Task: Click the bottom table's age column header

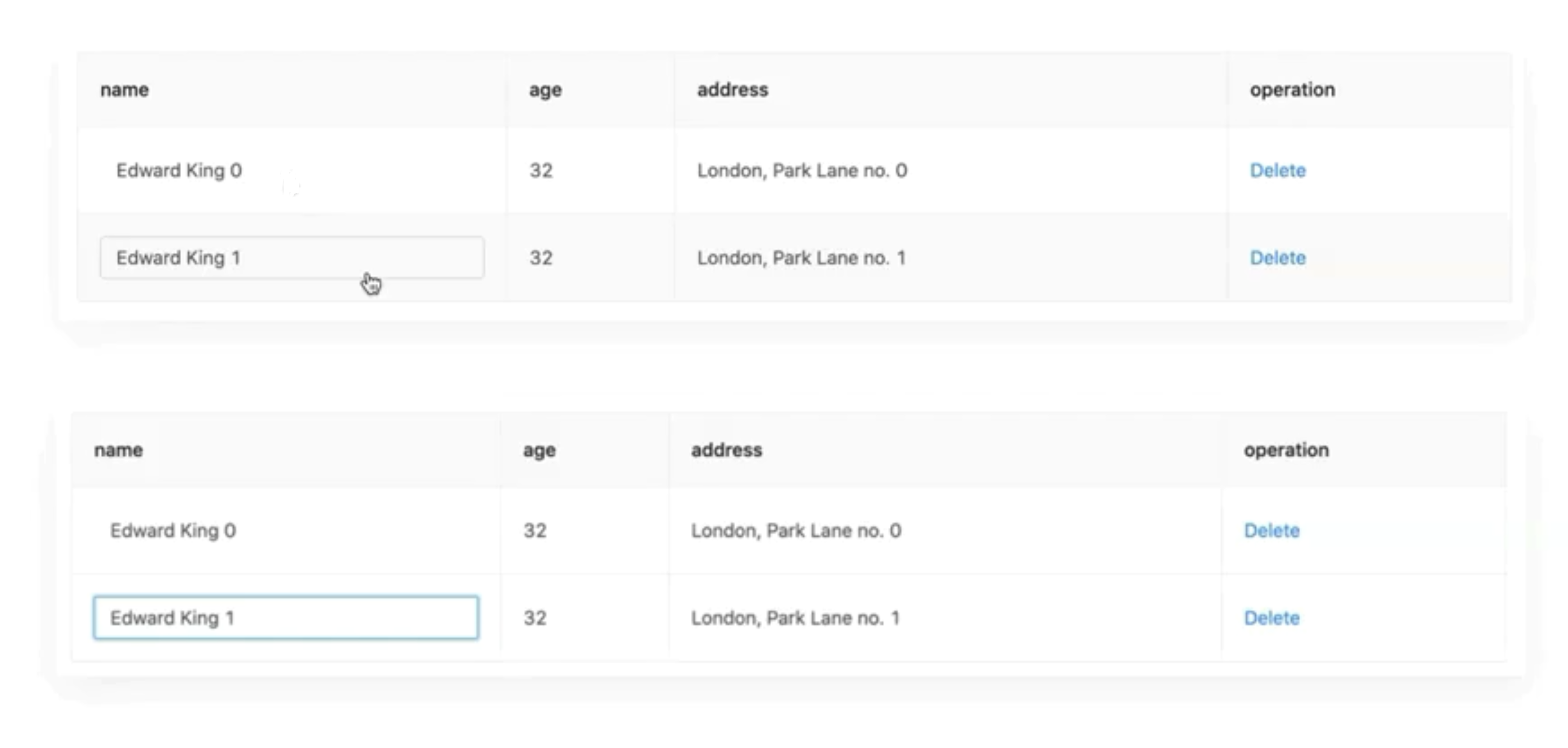Action: 539,450
